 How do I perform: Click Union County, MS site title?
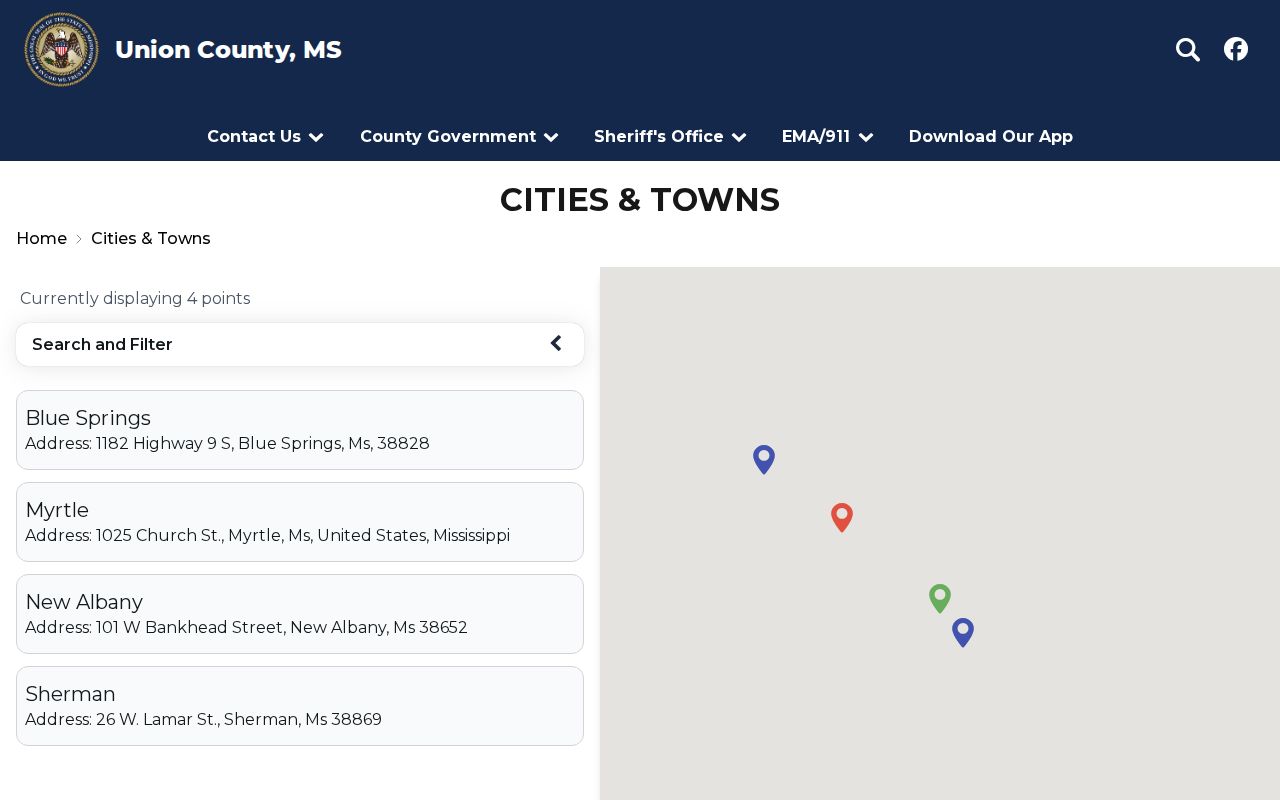click(x=228, y=49)
